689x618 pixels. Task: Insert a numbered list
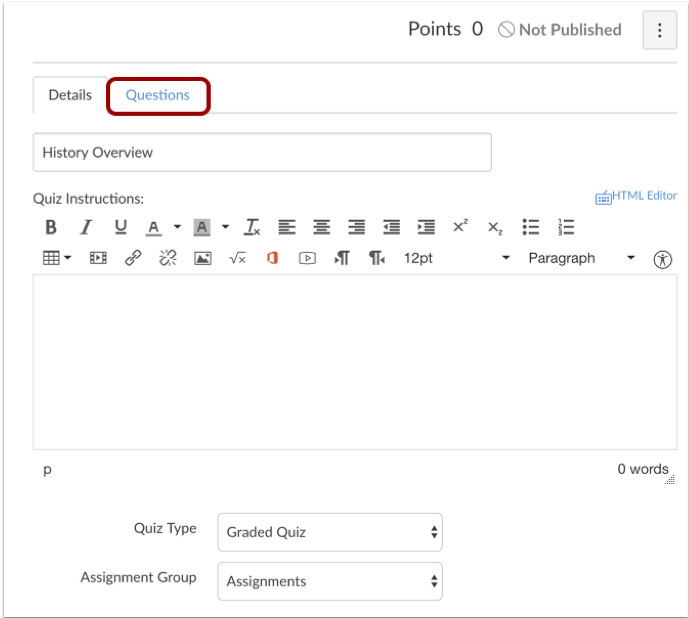[x=566, y=227]
